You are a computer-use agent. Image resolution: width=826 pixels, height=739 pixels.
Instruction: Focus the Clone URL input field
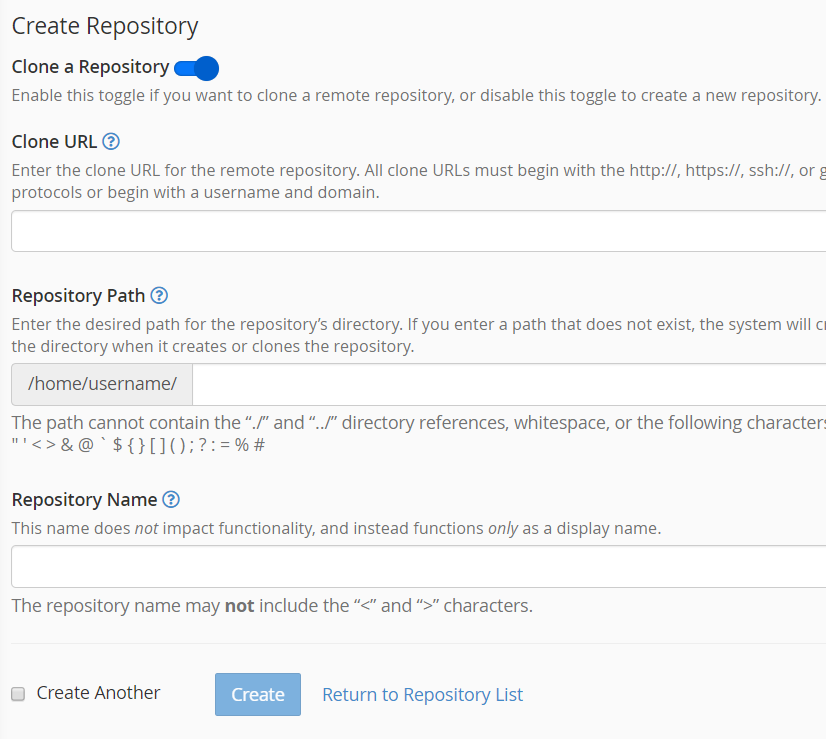[419, 231]
